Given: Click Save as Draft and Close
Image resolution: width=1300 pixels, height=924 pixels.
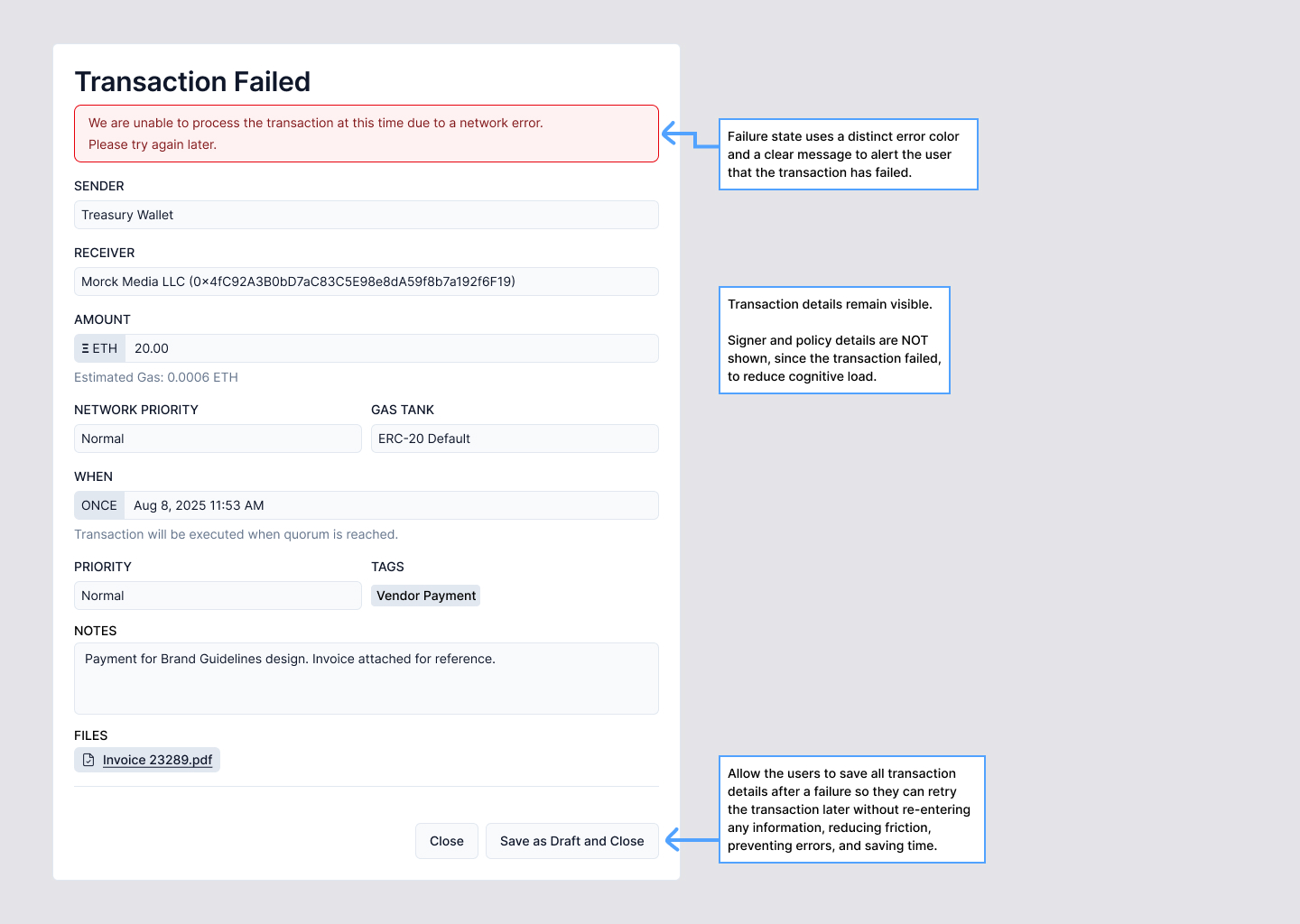Looking at the screenshot, I should pos(571,841).
